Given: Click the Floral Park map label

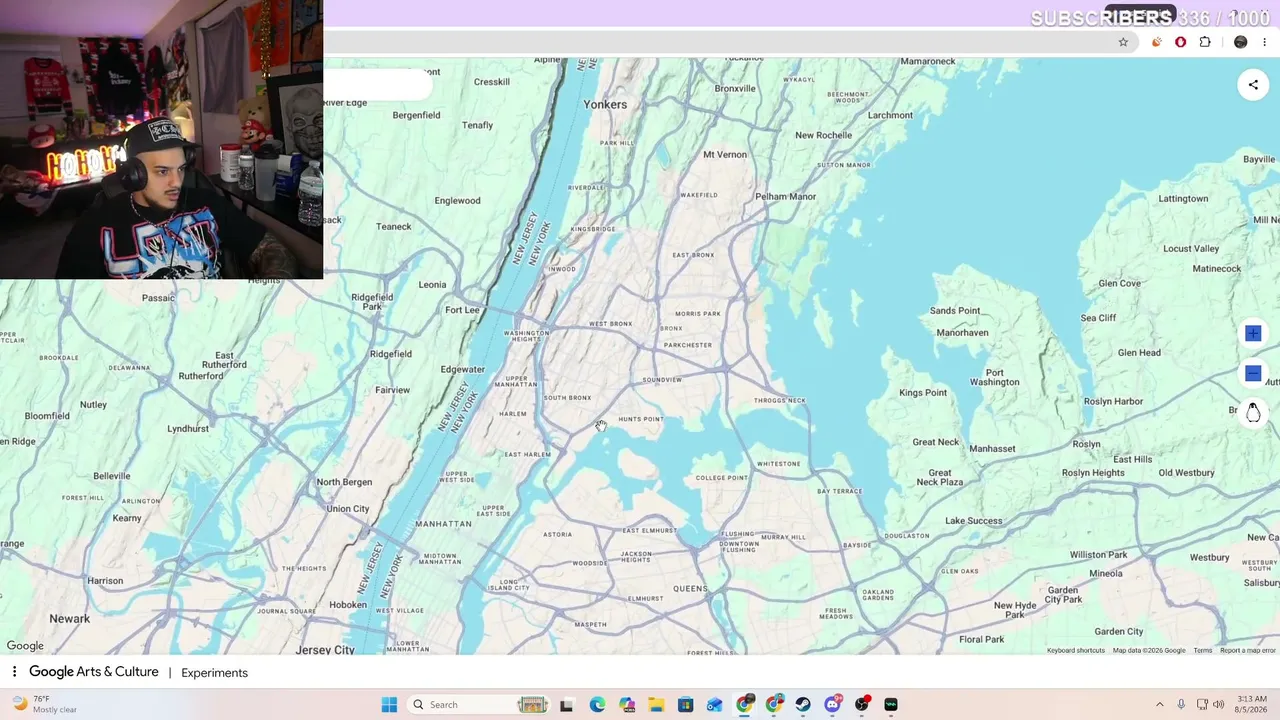Looking at the screenshot, I should click(982, 640).
